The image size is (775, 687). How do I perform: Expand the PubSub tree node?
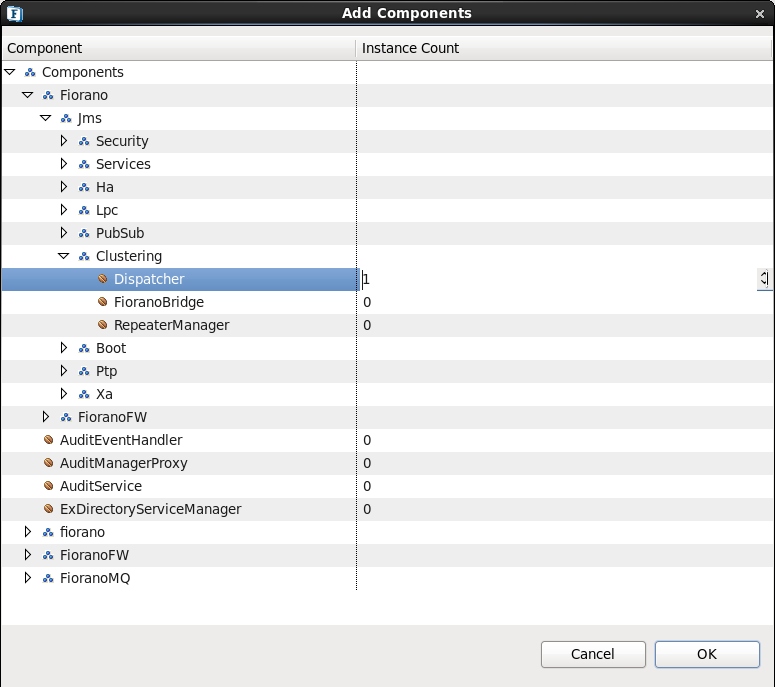(x=63, y=233)
